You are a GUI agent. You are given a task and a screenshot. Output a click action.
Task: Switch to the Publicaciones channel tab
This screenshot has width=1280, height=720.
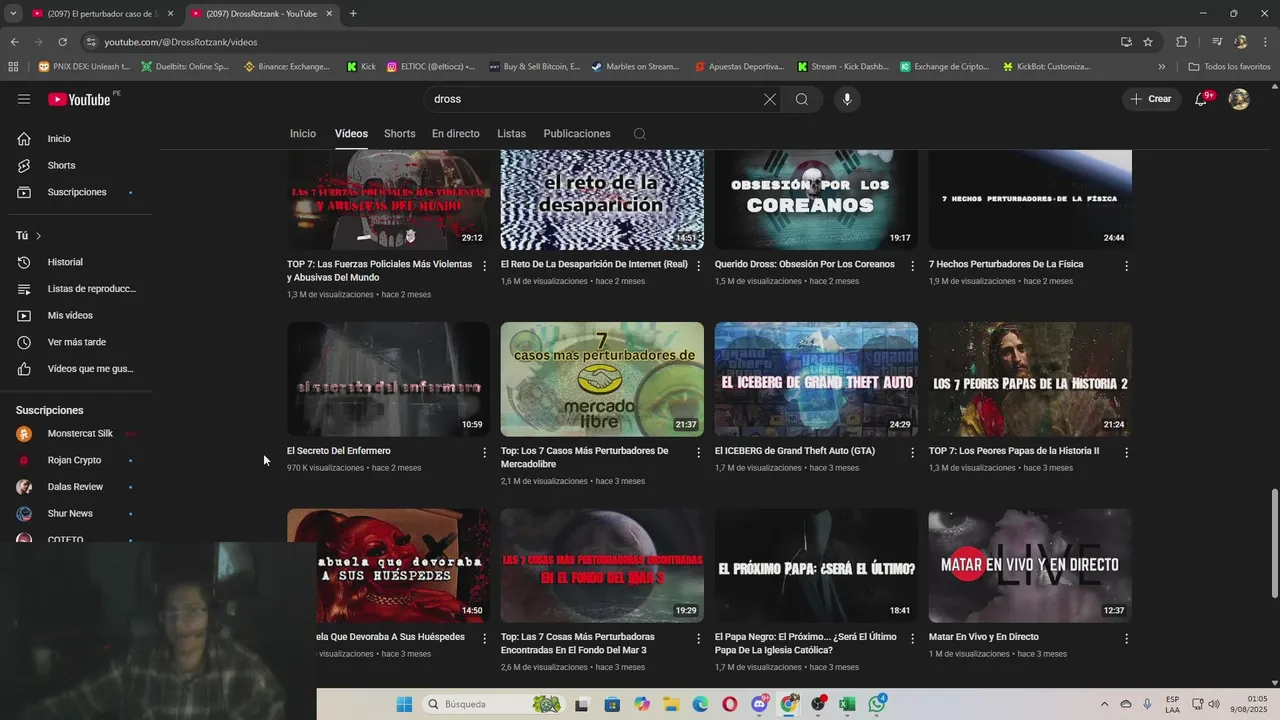coord(577,134)
